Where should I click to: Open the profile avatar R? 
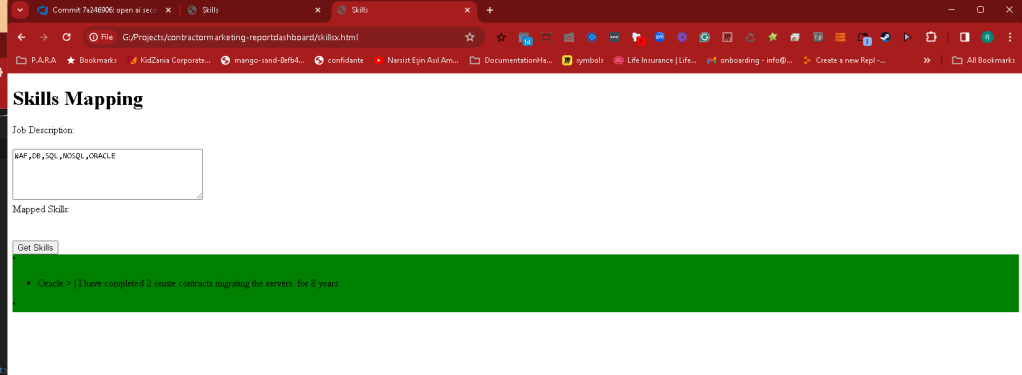[987, 37]
